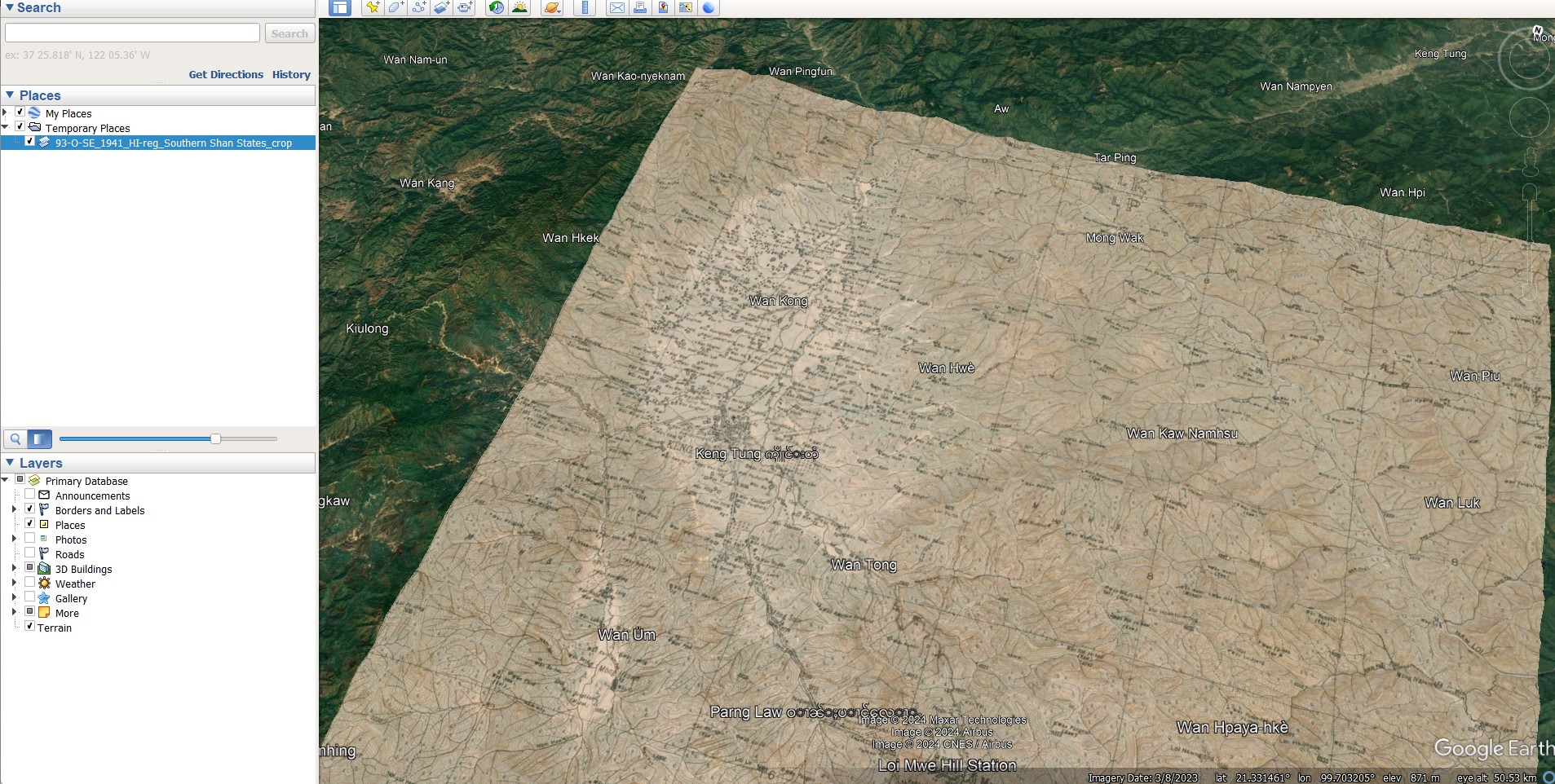Click the Get Directions link
The image size is (1555, 784).
(x=226, y=74)
